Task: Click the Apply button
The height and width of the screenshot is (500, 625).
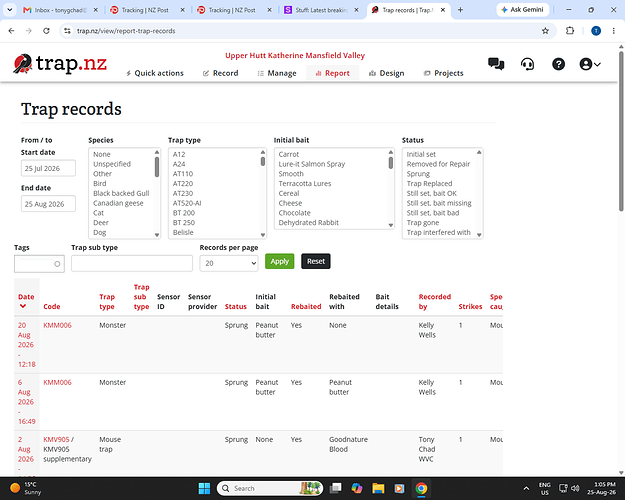Action: pyautogui.click(x=279, y=261)
